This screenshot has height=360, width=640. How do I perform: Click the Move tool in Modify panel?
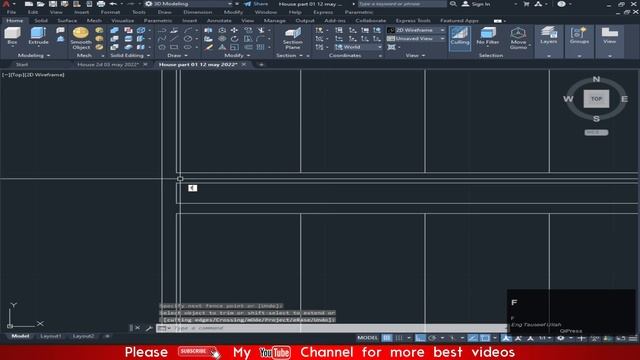click(x=234, y=30)
